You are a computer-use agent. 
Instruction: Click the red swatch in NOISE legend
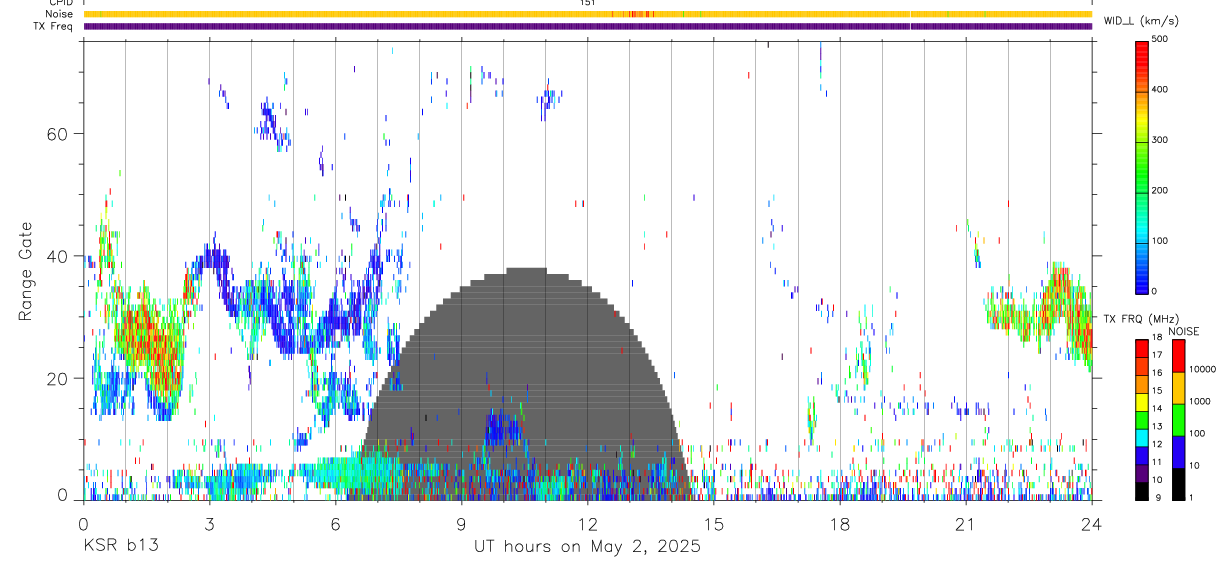click(1178, 355)
